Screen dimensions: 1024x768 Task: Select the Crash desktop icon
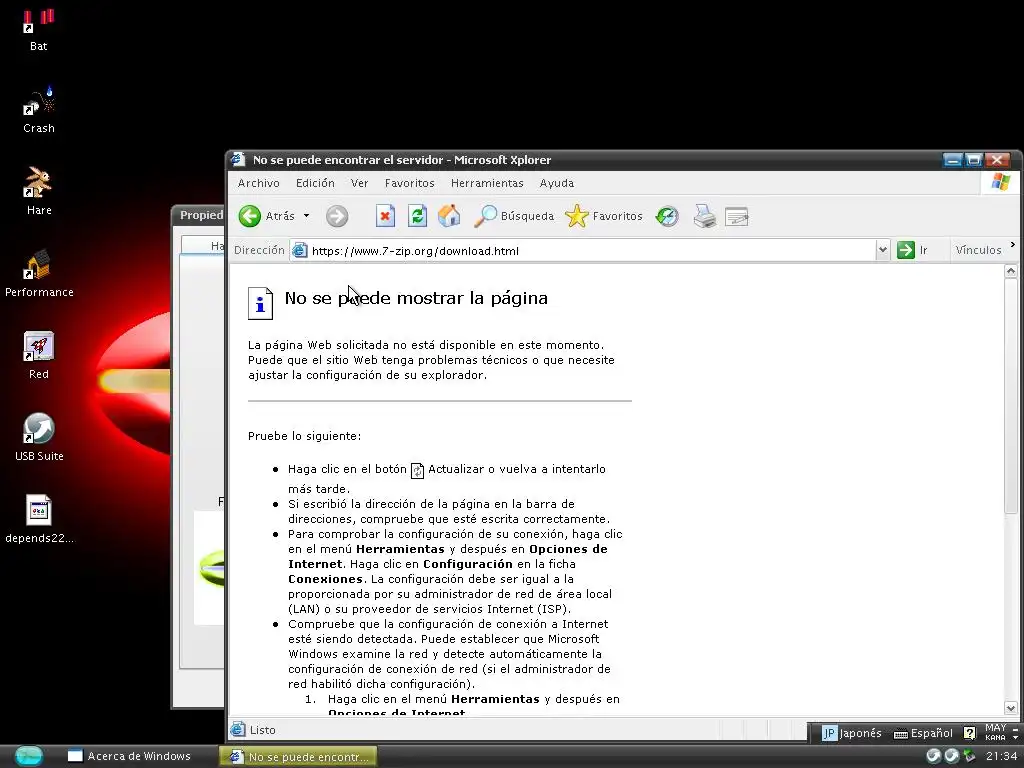[x=39, y=111]
